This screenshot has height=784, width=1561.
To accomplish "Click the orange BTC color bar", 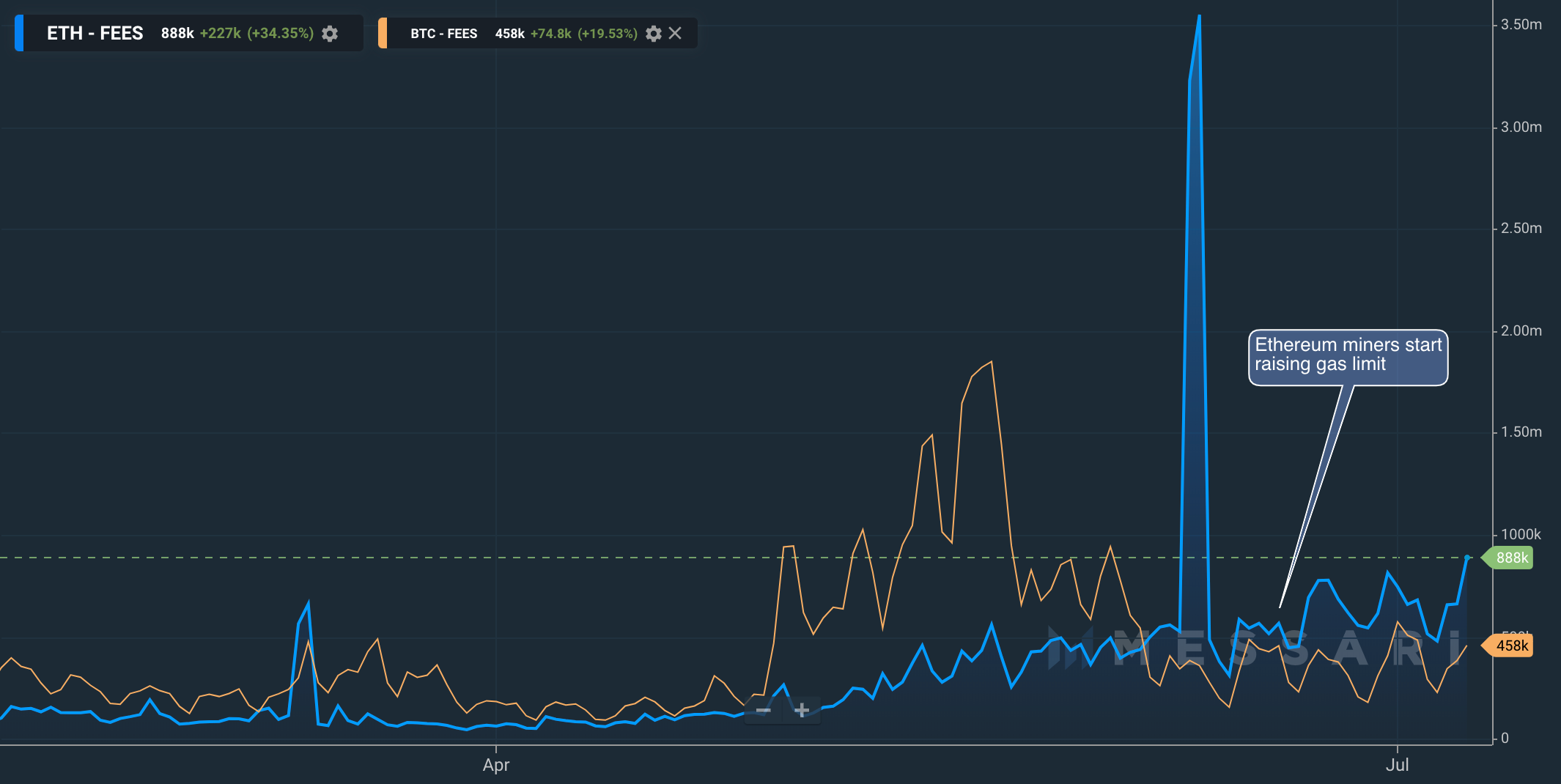I will (x=382, y=33).
